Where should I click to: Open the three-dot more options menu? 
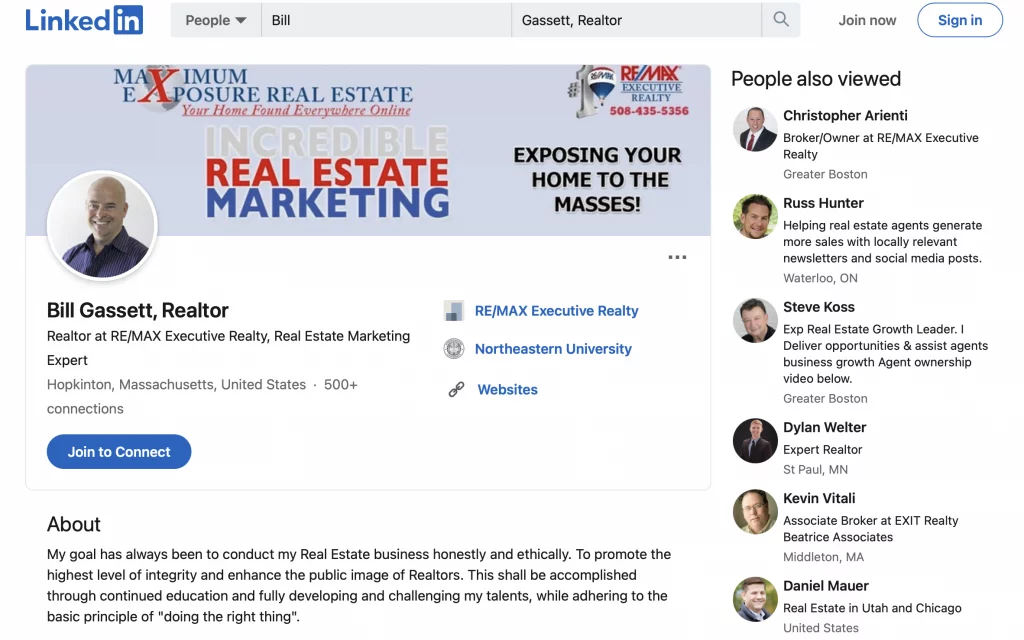click(677, 257)
